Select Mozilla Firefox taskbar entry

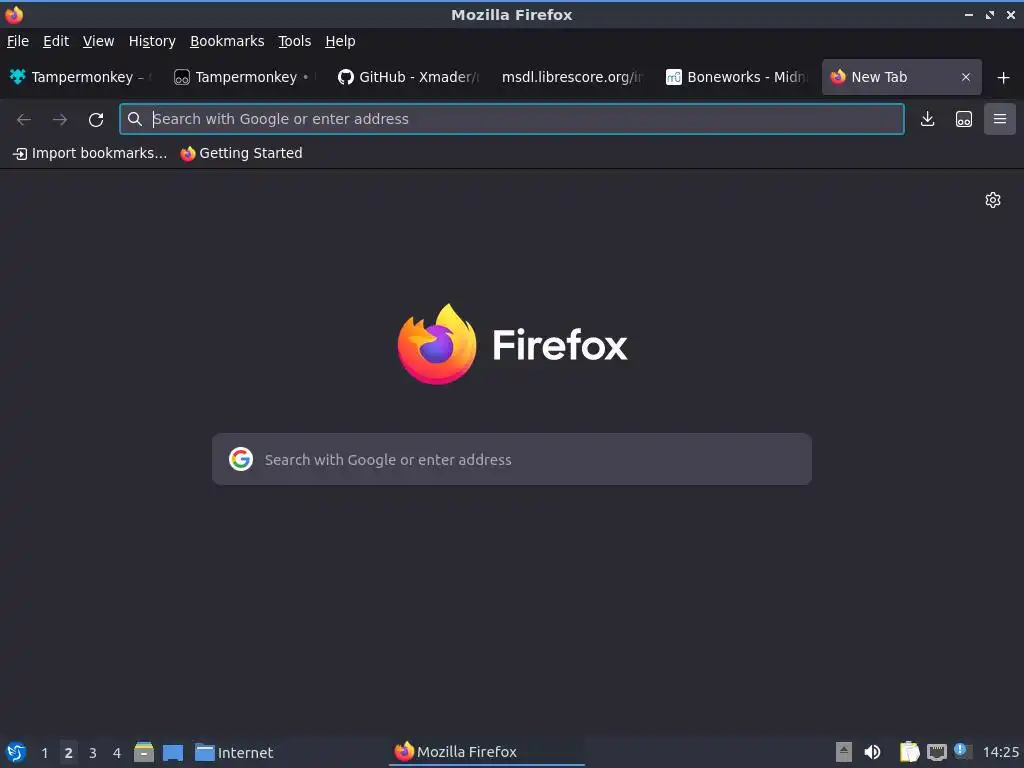coord(487,752)
